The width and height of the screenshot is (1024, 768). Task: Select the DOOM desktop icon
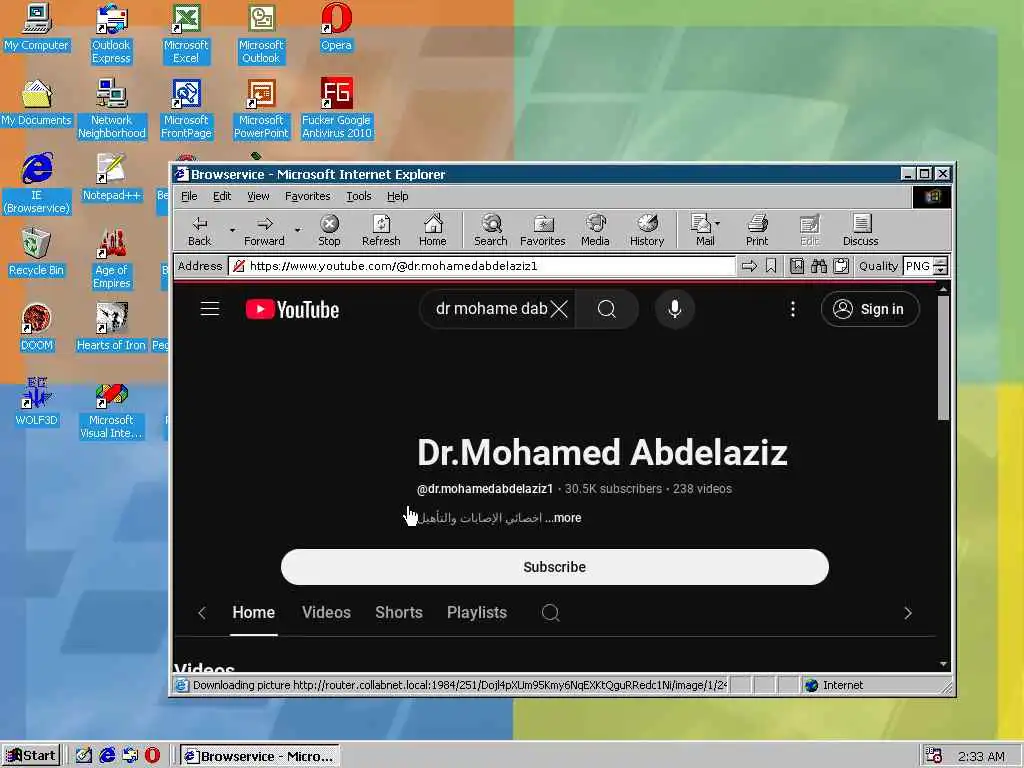[x=37, y=328]
